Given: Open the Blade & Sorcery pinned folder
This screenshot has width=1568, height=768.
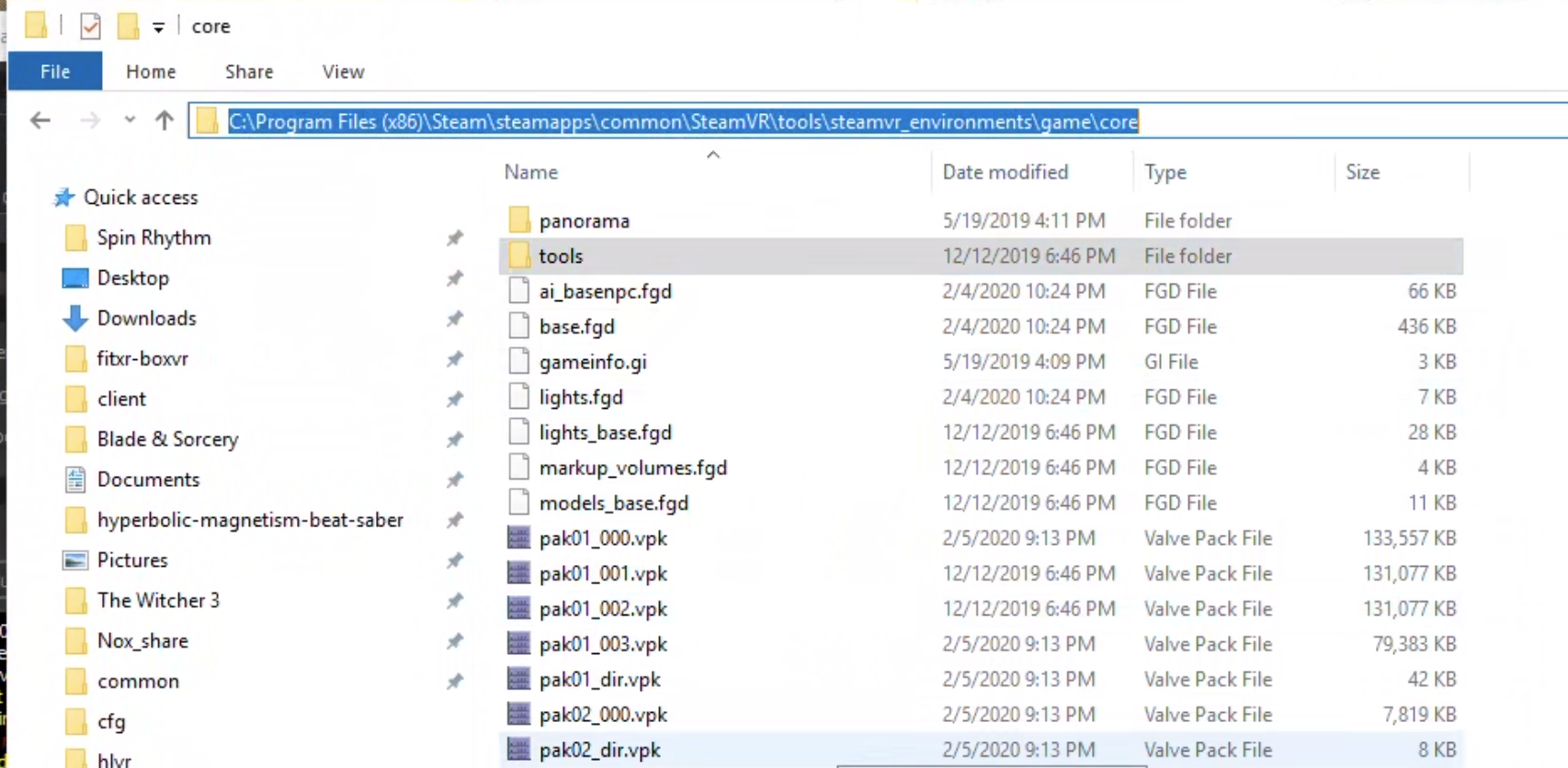Looking at the screenshot, I should tap(167, 440).
